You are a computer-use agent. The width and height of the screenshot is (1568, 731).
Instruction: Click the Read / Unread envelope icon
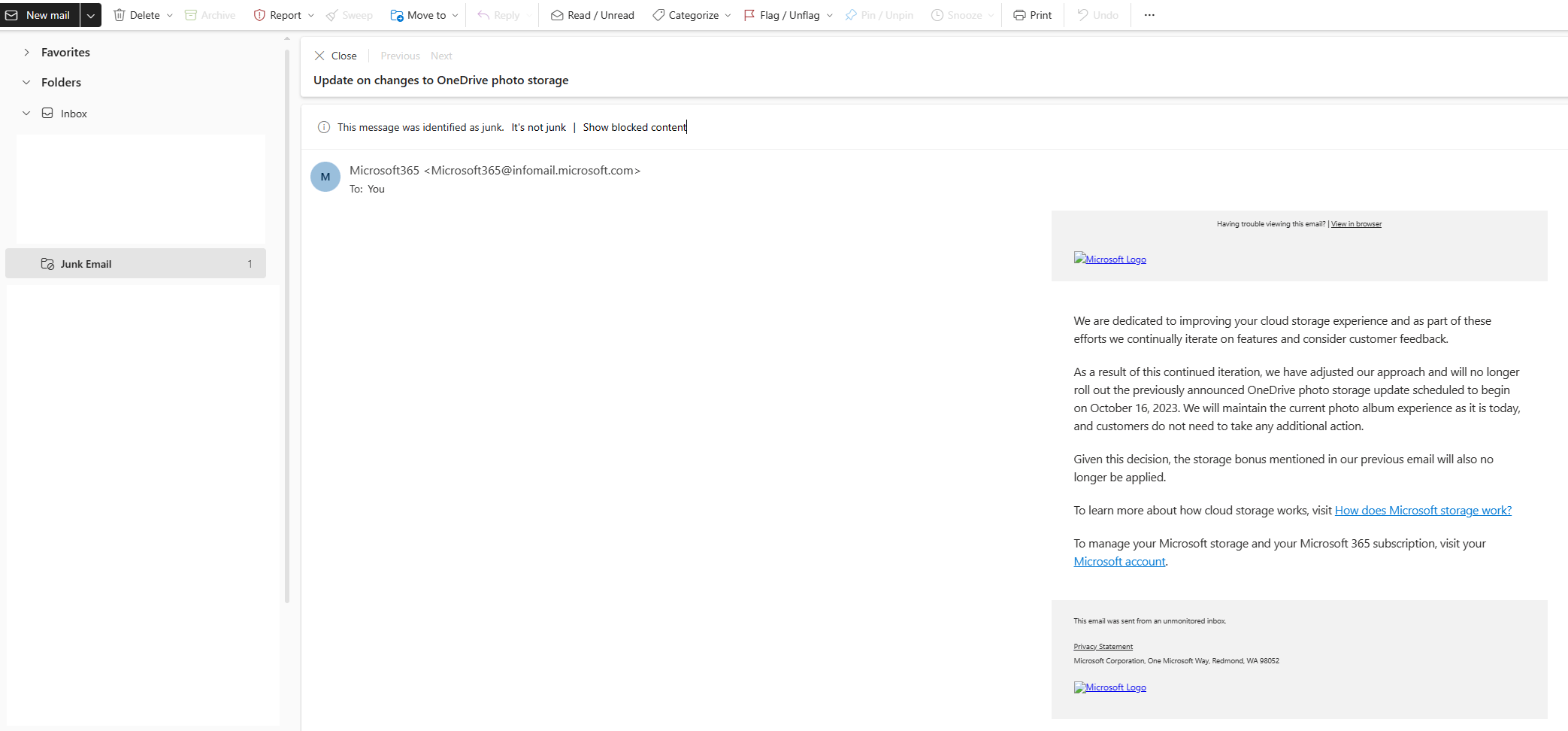pyautogui.click(x=557, y=15)
